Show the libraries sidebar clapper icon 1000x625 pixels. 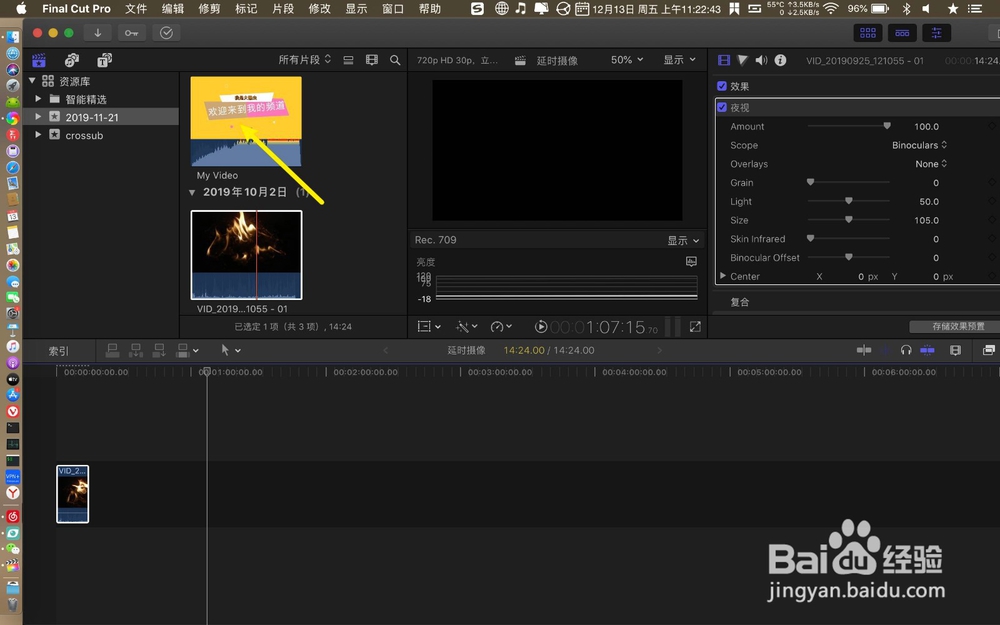coord(39,60)
